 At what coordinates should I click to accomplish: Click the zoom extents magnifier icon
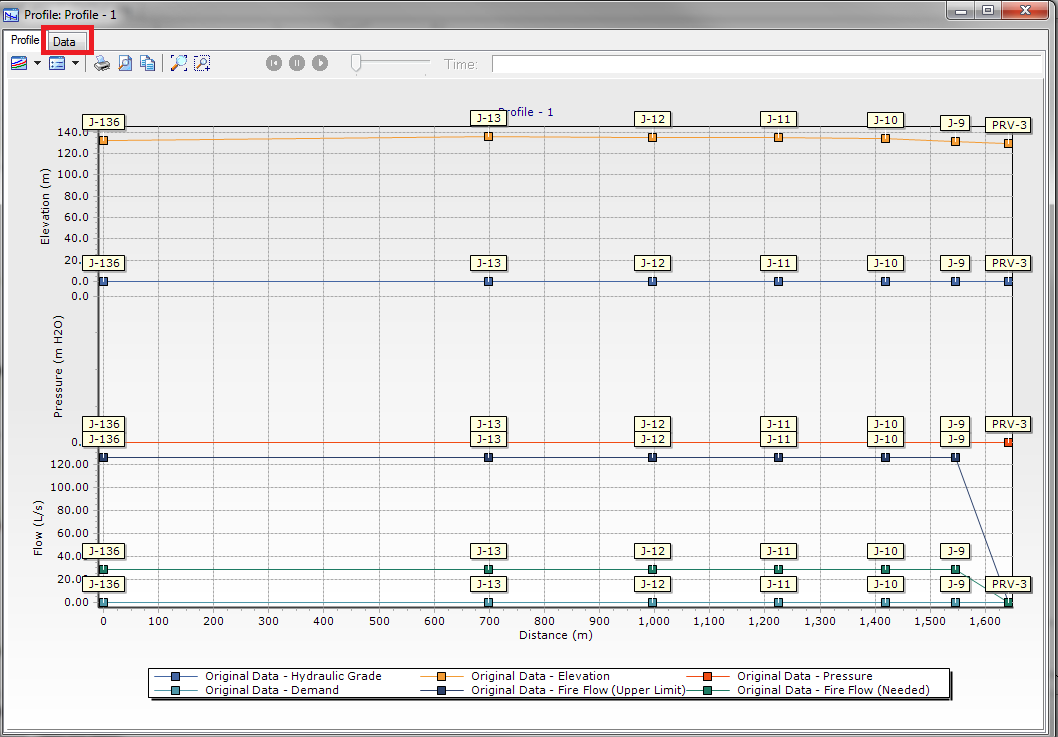pos(178,64)
